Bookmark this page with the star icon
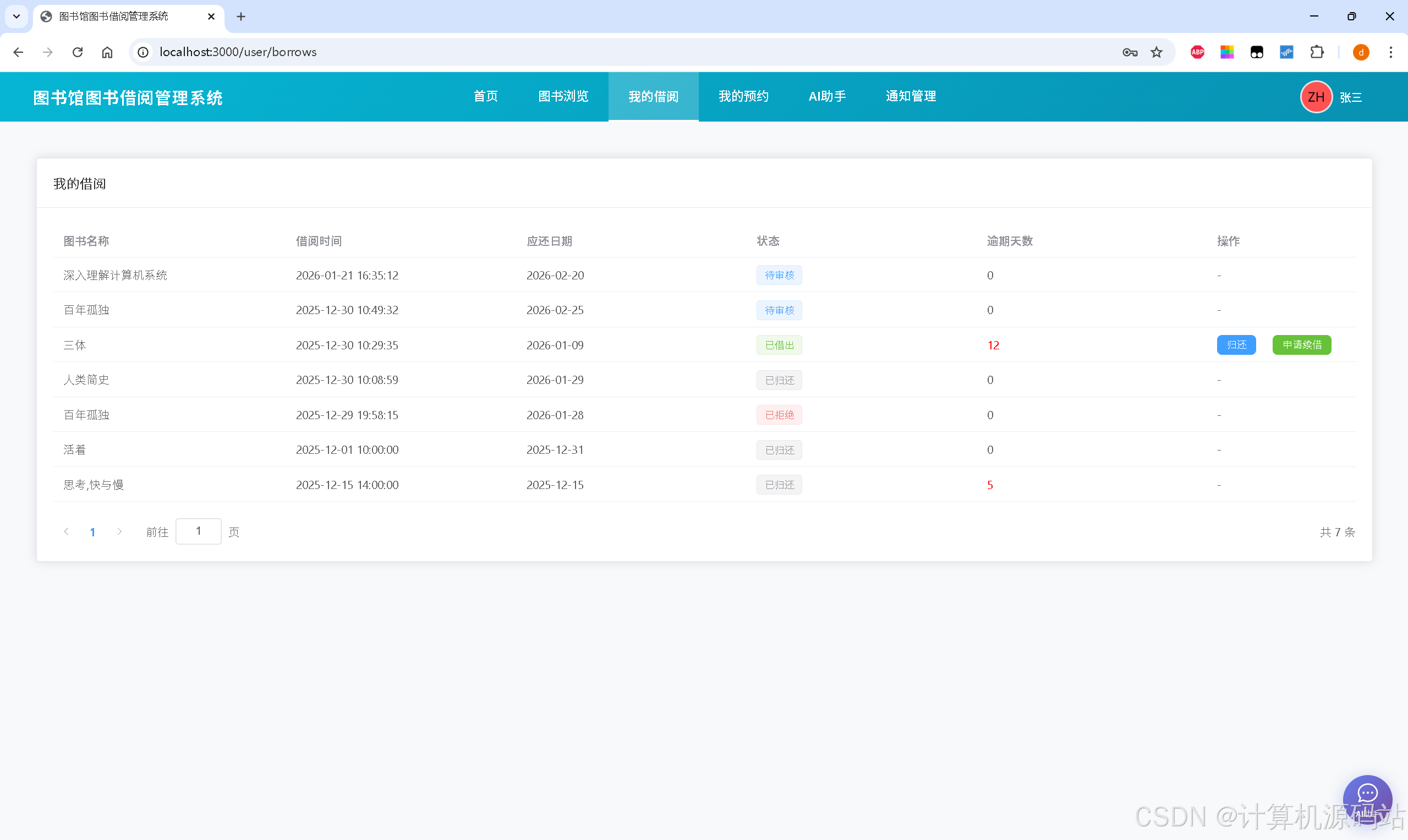1408x840 pixels. tap(1156, 52)
